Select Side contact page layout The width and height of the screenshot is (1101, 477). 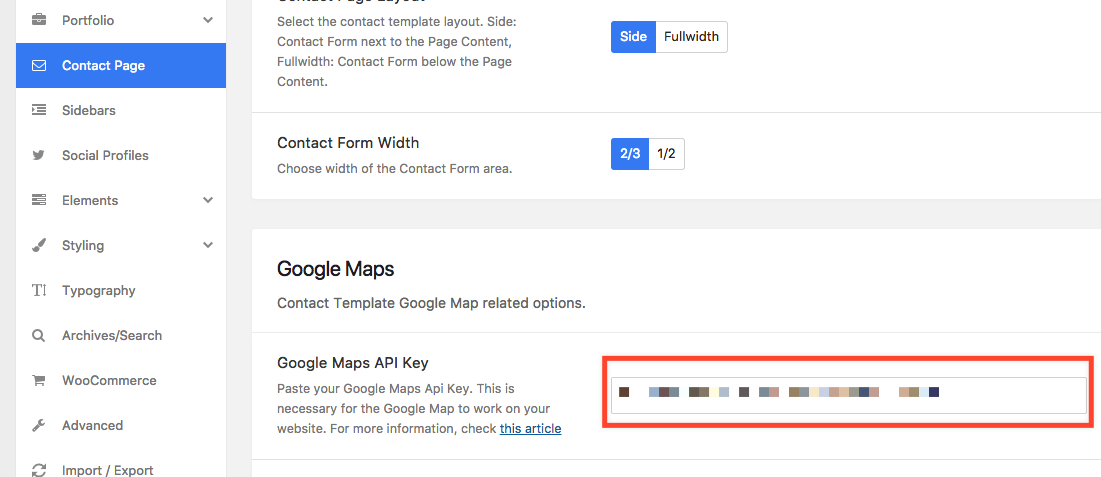[x=633, y=37]
